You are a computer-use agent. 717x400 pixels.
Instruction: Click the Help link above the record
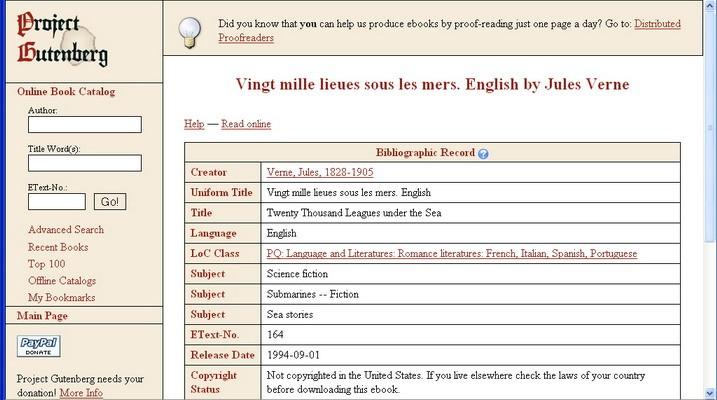pos(194,124)
